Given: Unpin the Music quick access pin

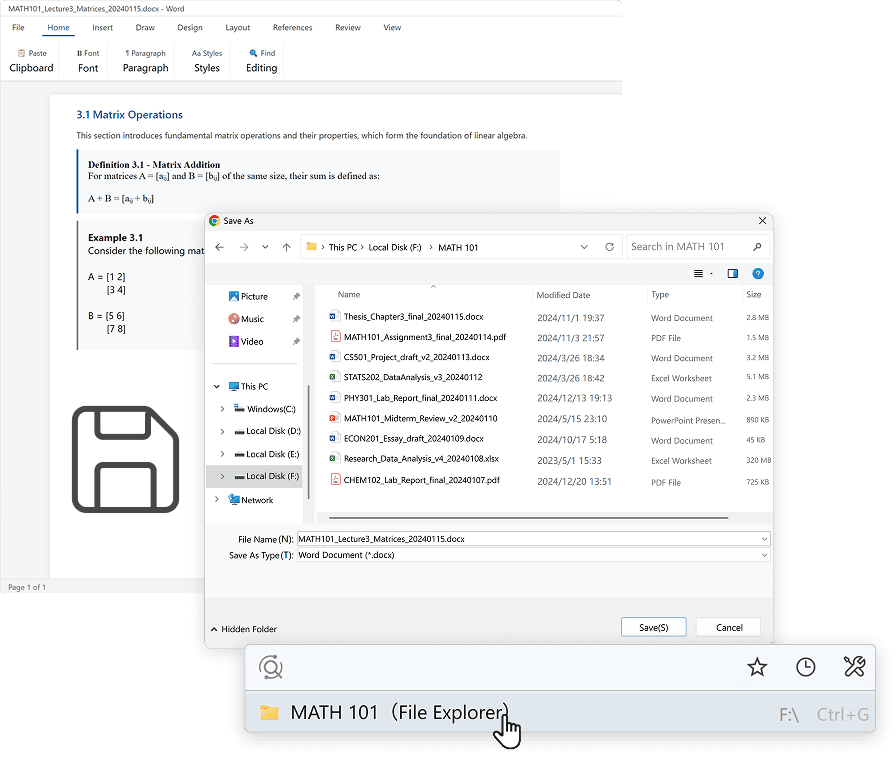Looking at the screenshot, I should [x=296, y=319].
